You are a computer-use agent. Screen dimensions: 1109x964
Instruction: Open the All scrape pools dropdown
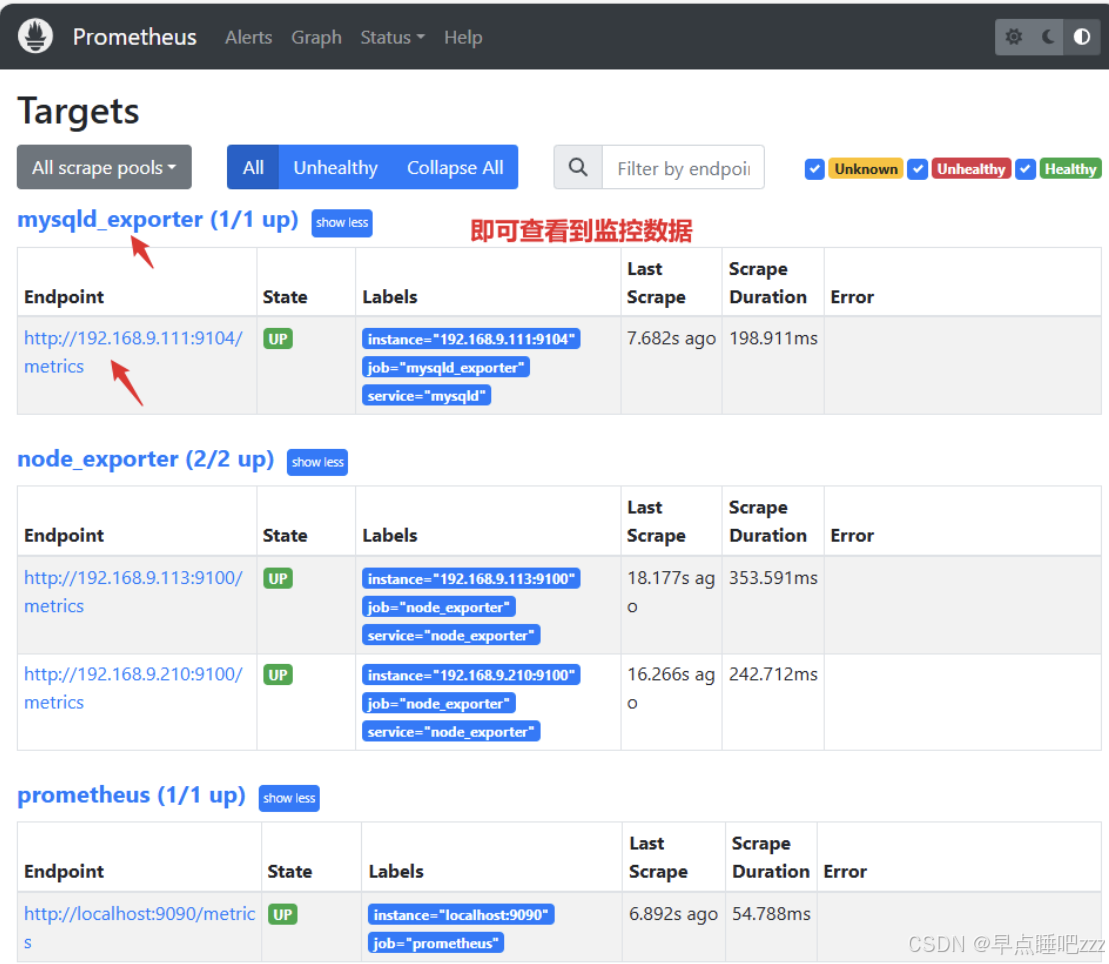coord(104,168)
